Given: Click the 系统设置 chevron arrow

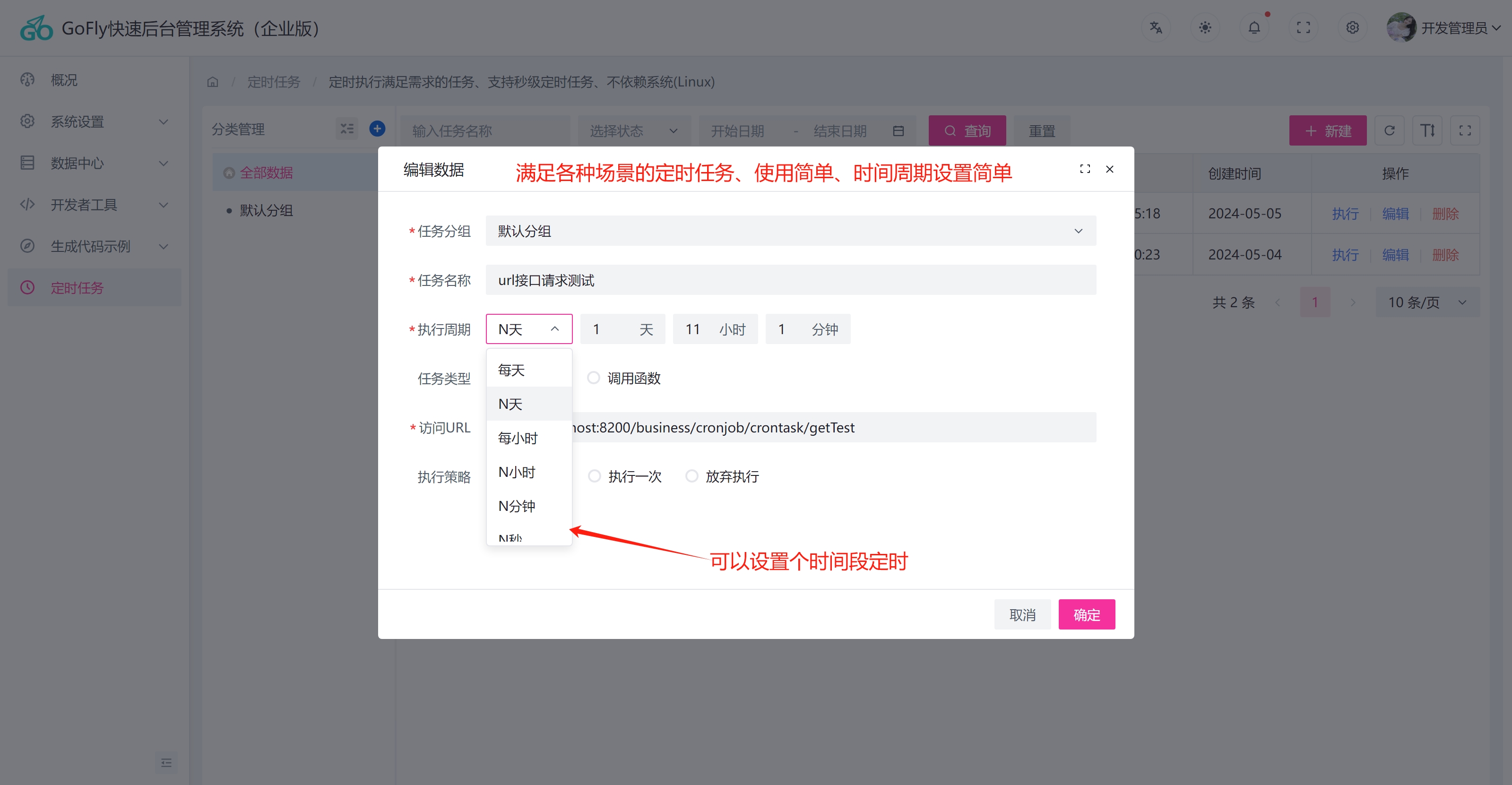Looking at the screenshot, I should [164, 122].
